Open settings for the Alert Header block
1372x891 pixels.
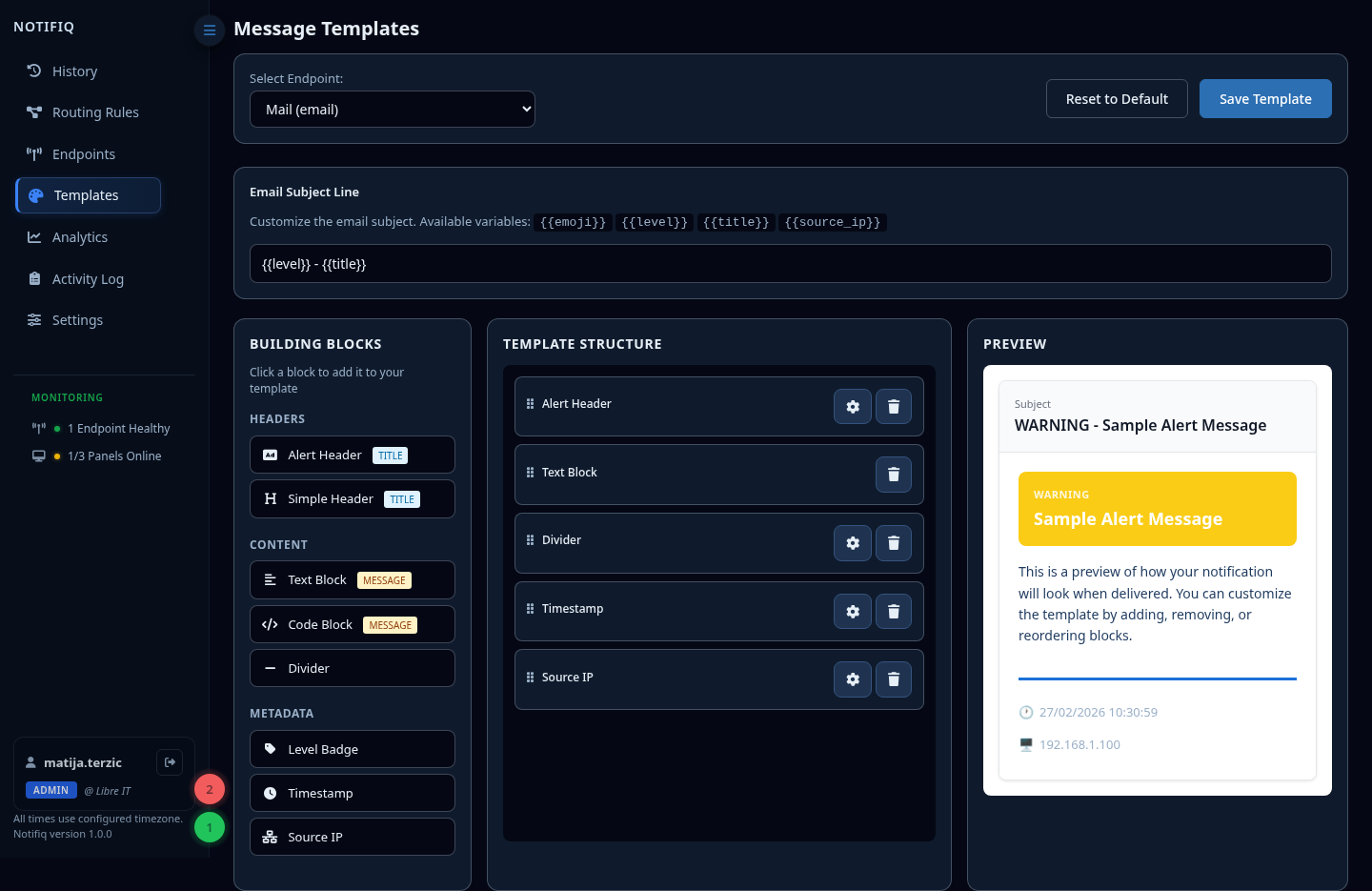point(853,406)
